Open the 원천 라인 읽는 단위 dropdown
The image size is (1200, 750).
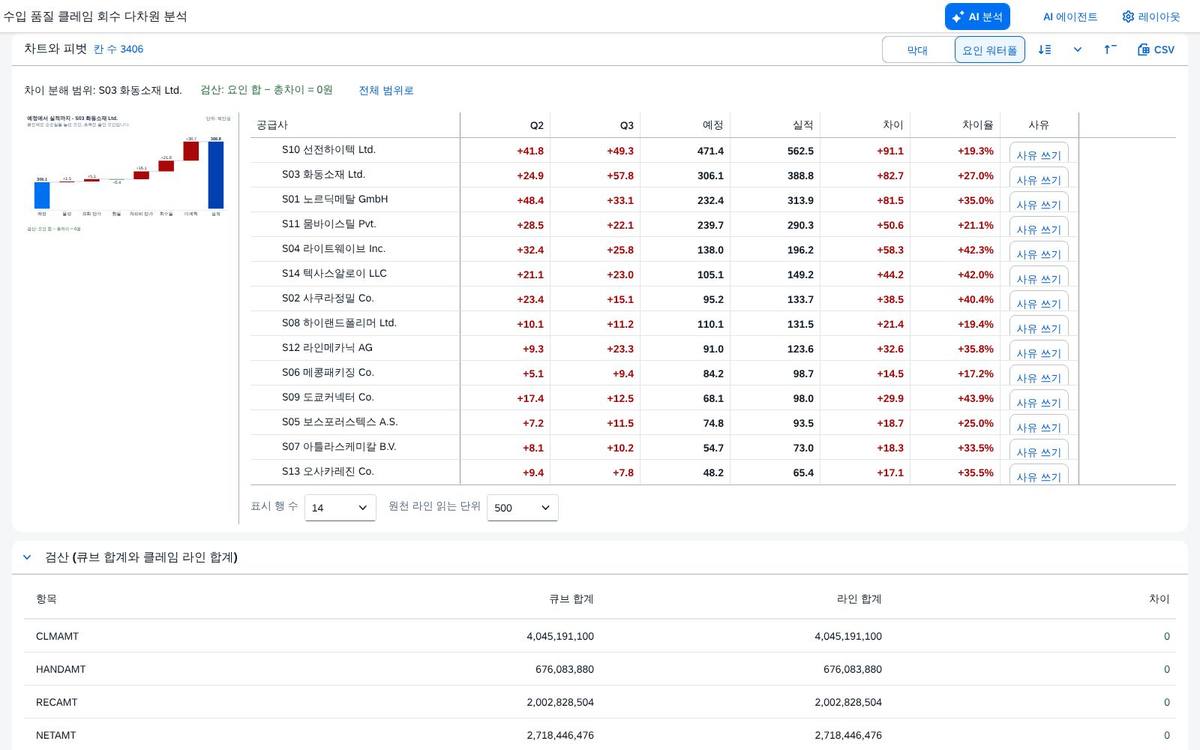pos(523,508)
